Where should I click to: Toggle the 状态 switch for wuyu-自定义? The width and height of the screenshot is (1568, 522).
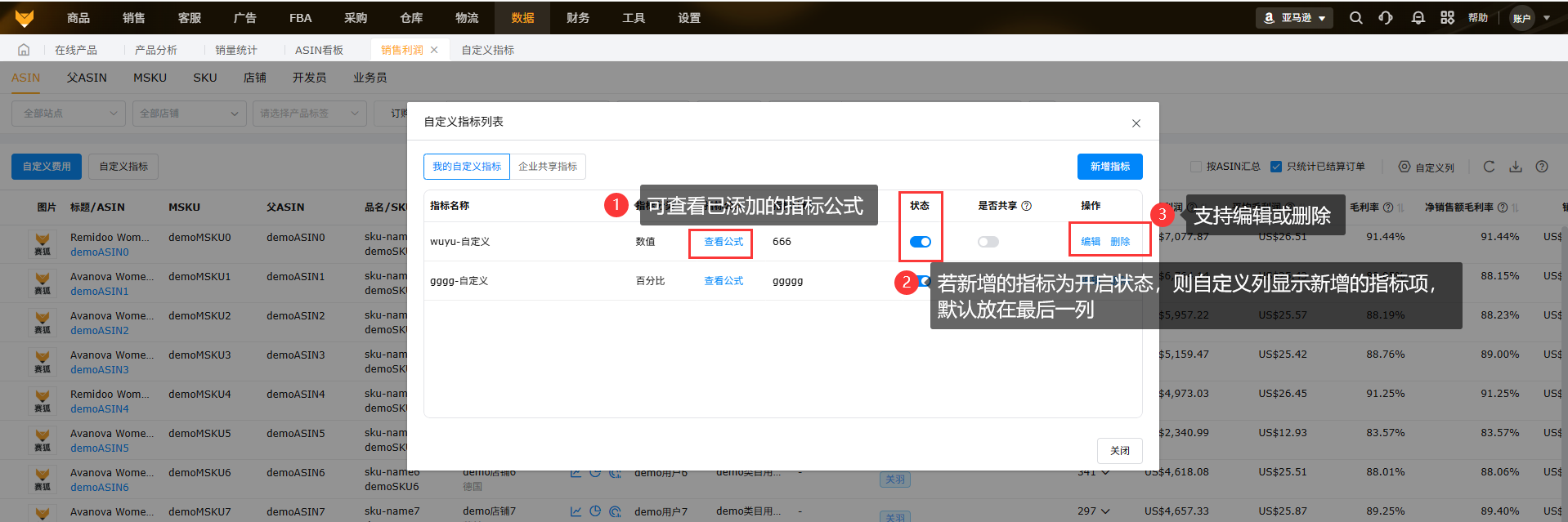(920, 242)
